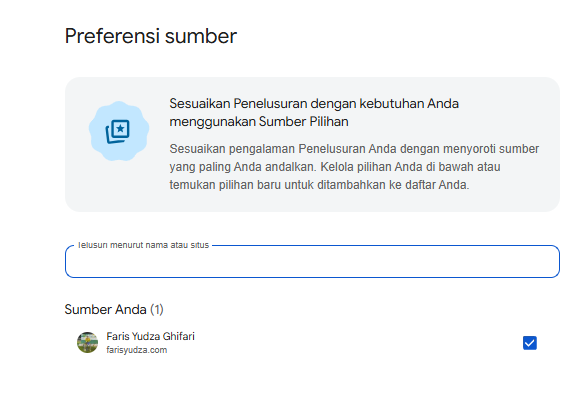Click the line 'temukan pilihan baru untuk ditambahkan'
The width and height of the screenshot is (571, 408).
(x=319, y=185)
